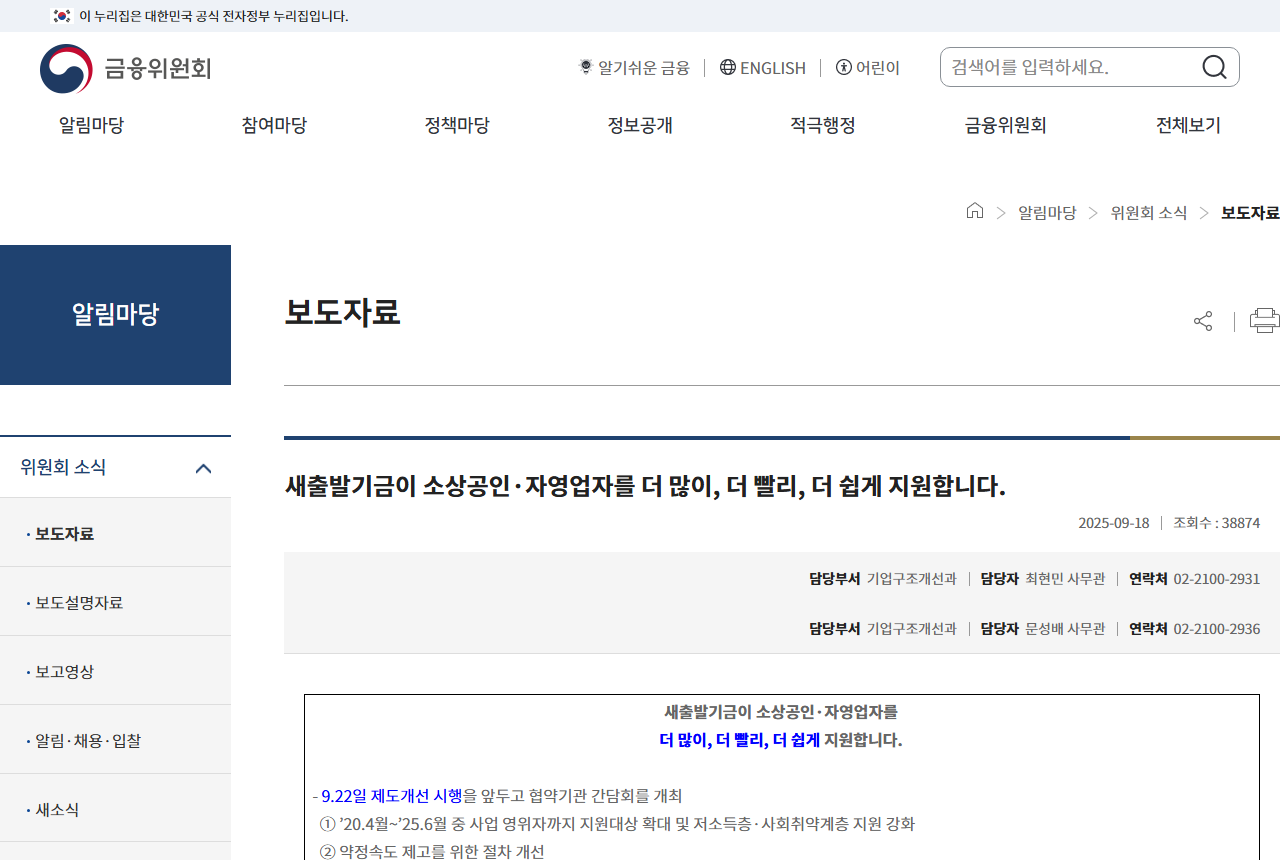This screenshot has width=1280, height=860.
Task: Open the 알림마당 main menu
Action: 91,125
